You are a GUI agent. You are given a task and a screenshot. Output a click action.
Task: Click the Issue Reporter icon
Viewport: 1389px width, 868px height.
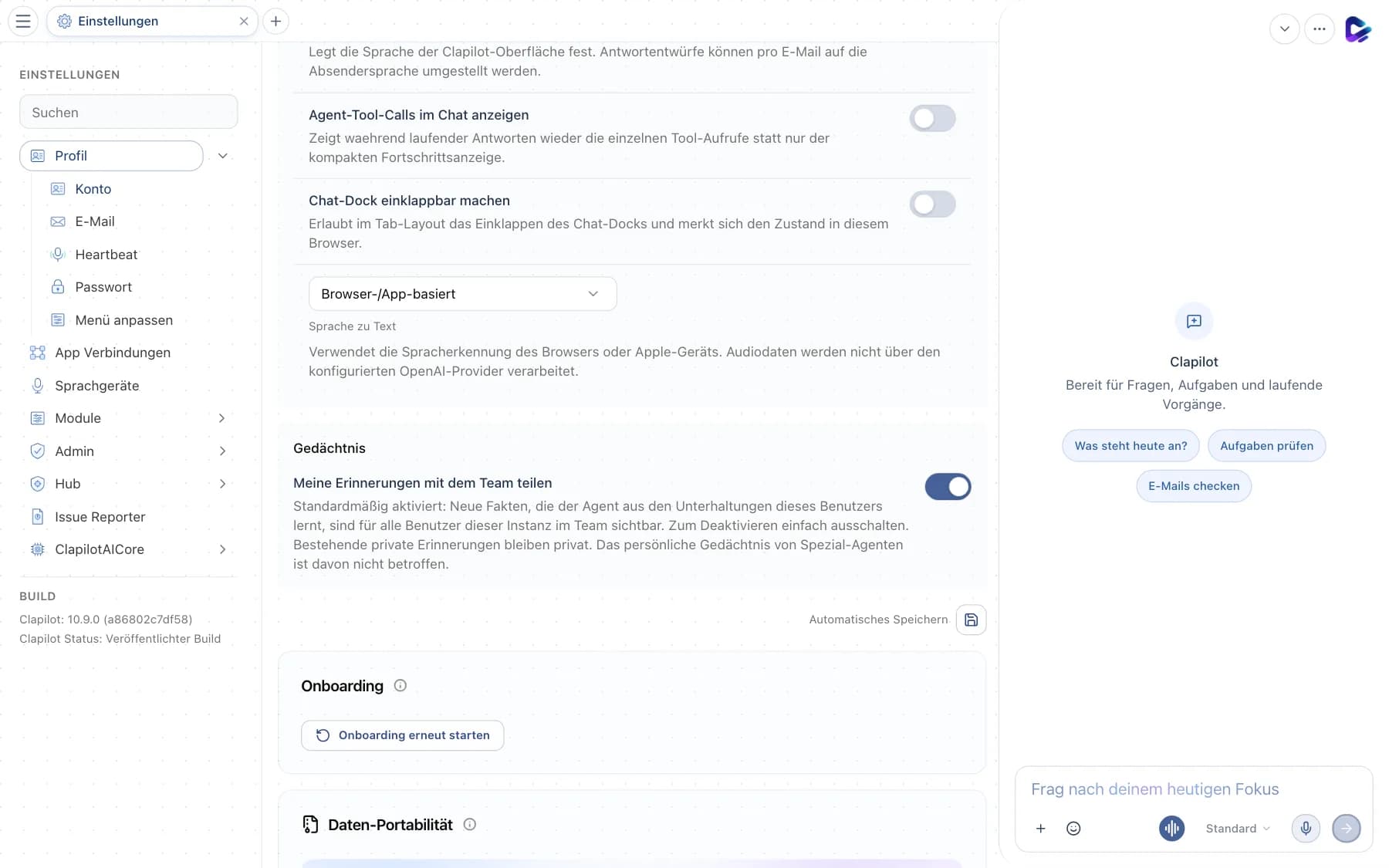tap(37, 517)
